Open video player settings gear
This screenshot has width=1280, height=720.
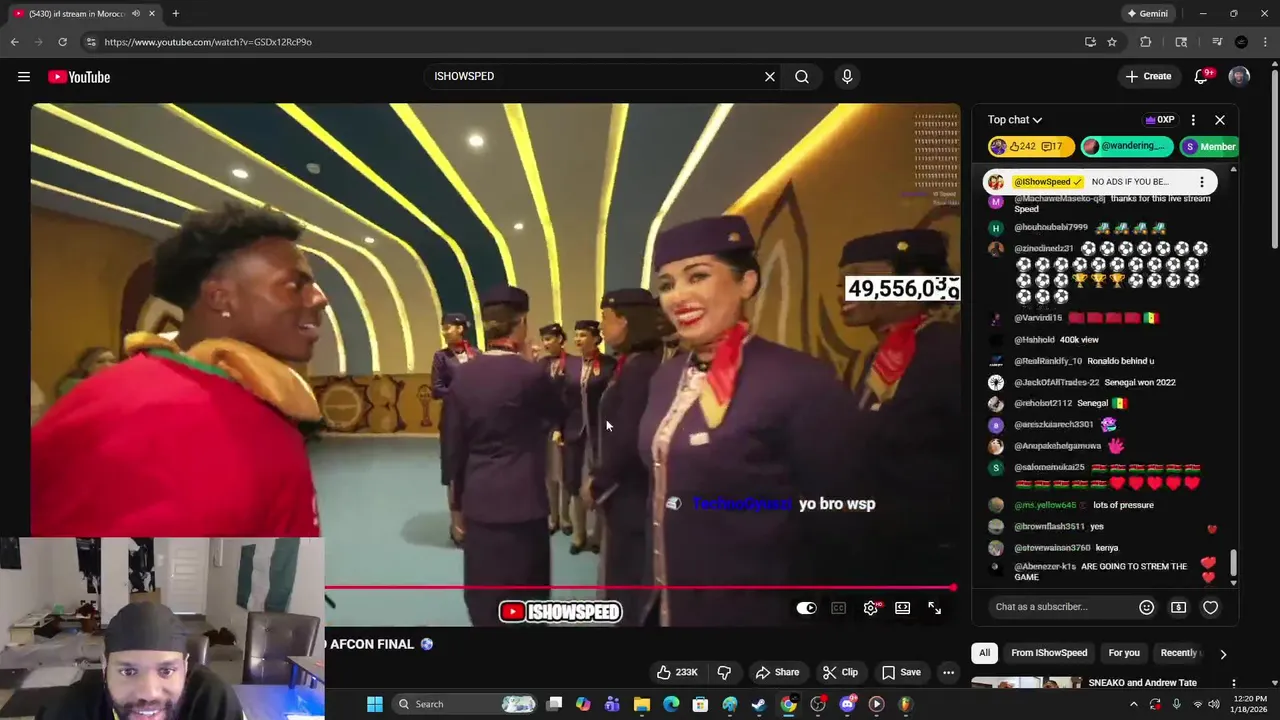point(871,608)
